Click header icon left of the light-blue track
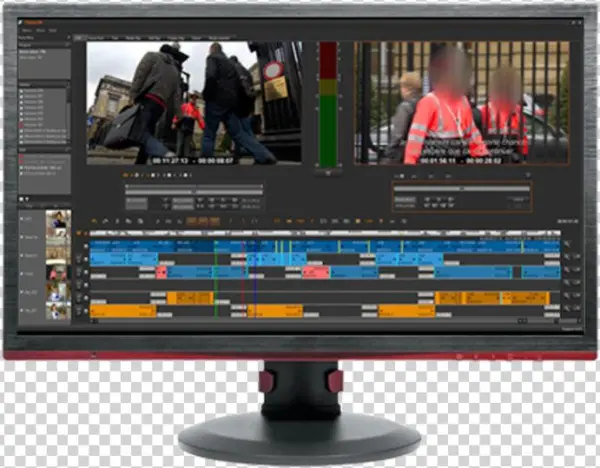This screenshot has height=468, width=600. click(x=79, y=259)
